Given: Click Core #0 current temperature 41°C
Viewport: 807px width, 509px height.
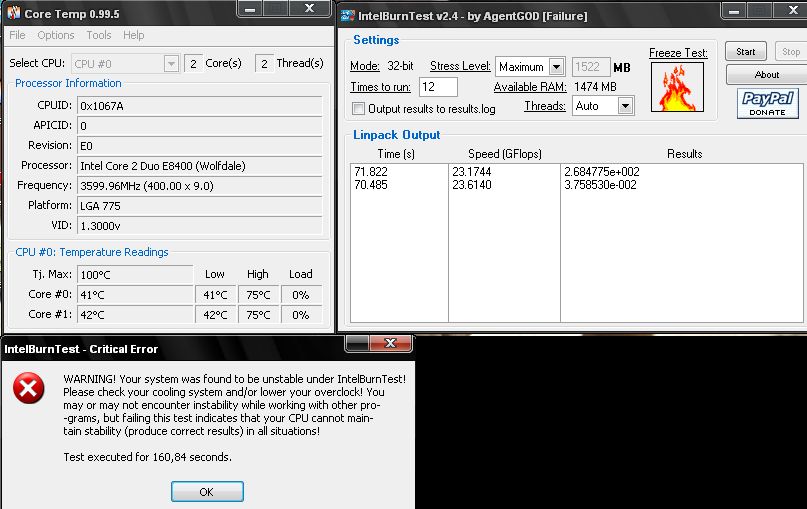Looking at the screenshot, I should [135, 295].
